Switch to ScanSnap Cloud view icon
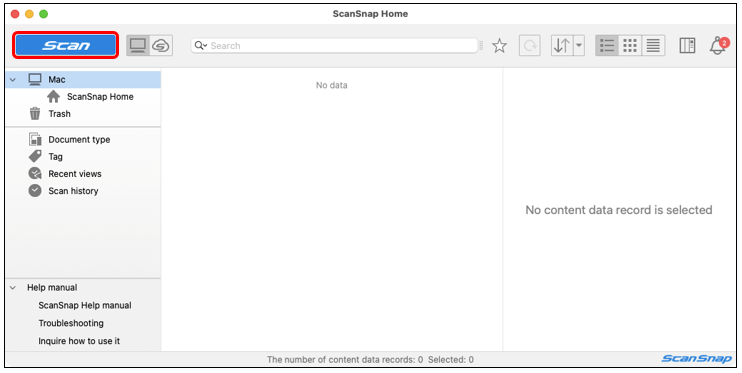Viewport: 742px width, 373px height. click(161, 45)
